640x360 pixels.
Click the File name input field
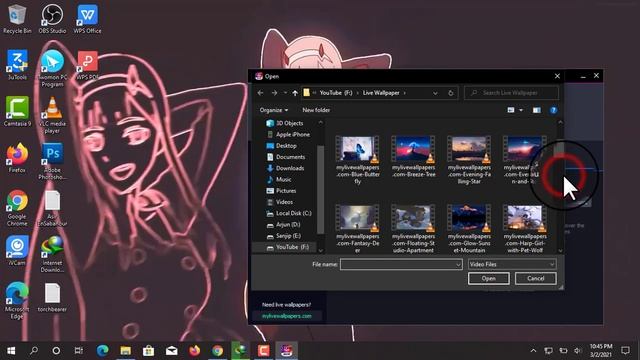pos(401,264)
